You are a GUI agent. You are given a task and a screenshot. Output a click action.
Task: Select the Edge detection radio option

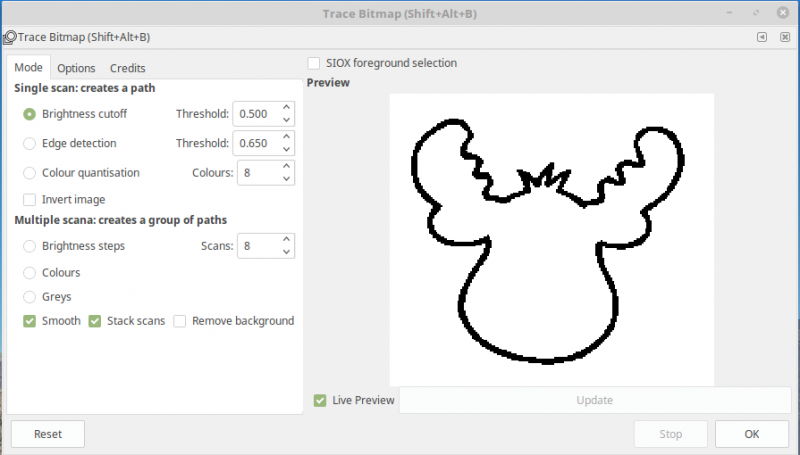[30, 143]
